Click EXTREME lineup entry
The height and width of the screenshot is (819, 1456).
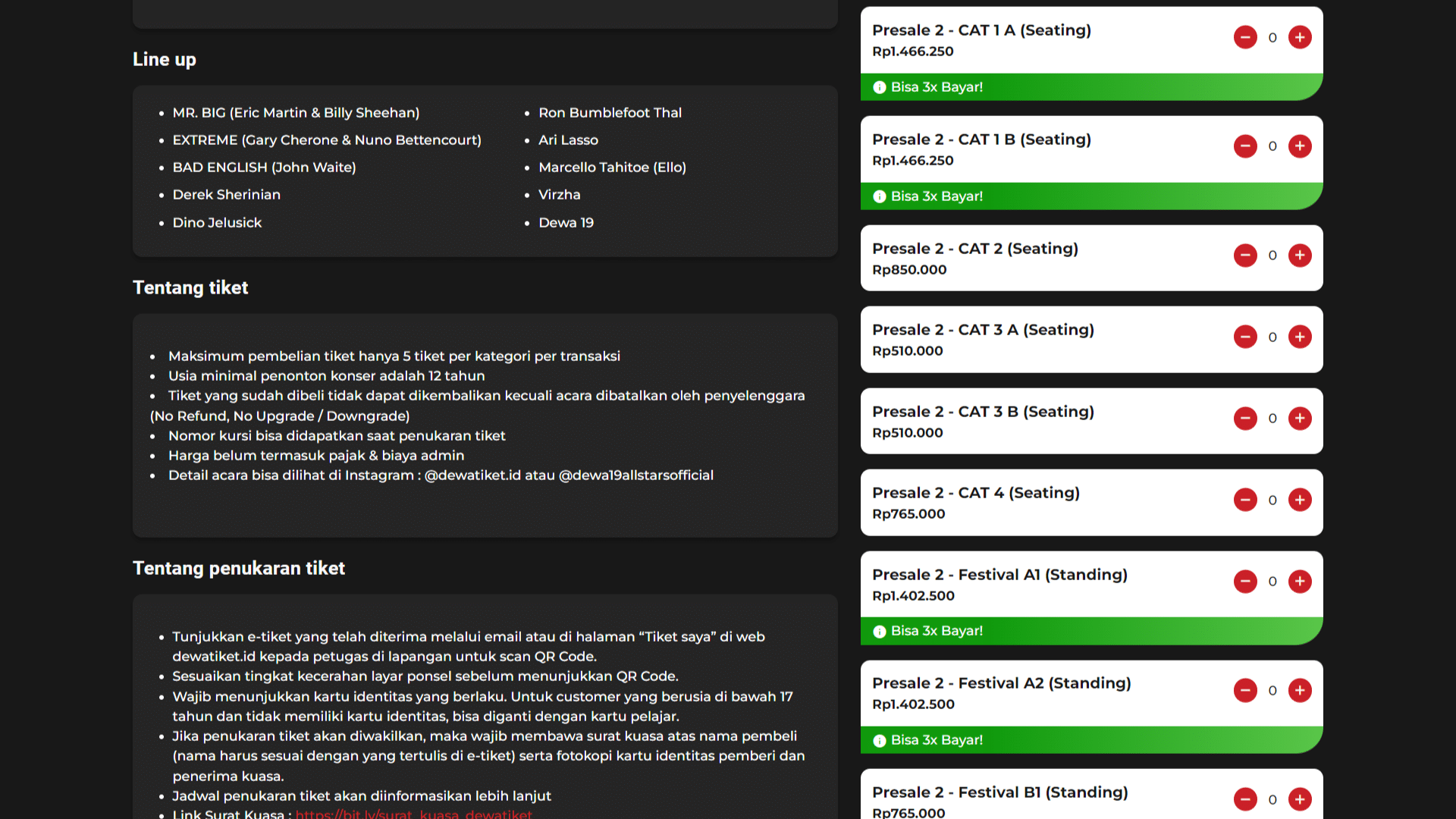(327, 140)
